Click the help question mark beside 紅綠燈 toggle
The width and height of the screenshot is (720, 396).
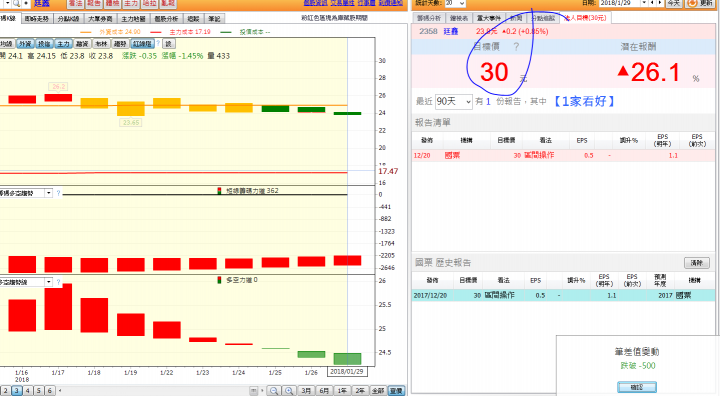[158, 44]
